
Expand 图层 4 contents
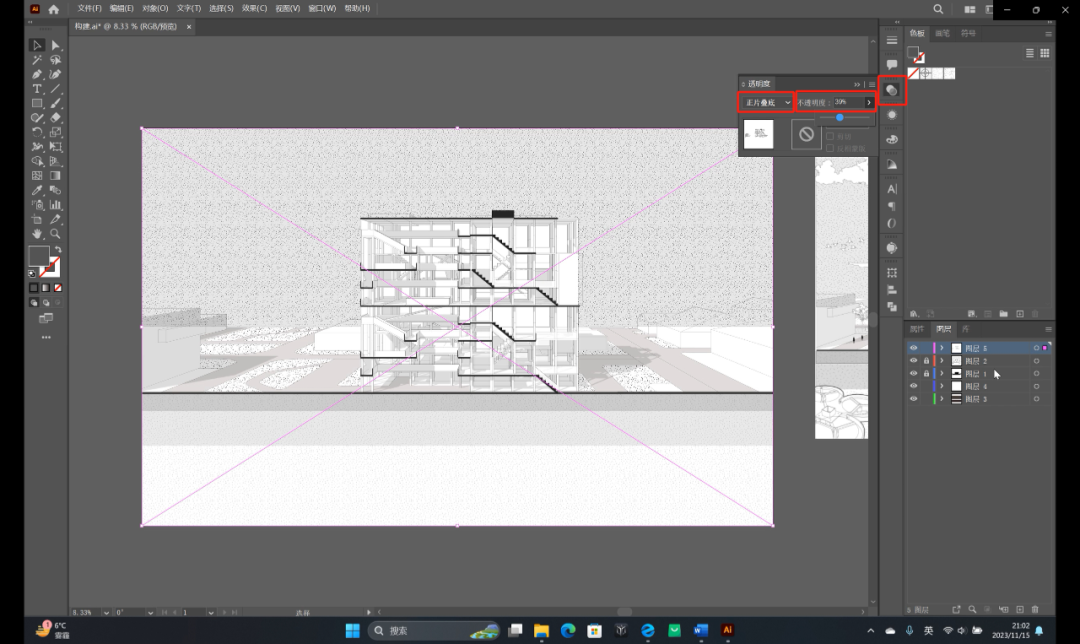942,386
